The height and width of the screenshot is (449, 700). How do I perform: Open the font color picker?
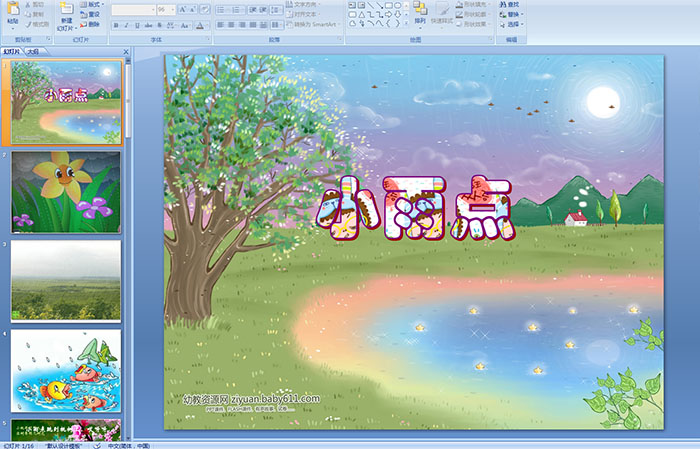tap(202, 25)
